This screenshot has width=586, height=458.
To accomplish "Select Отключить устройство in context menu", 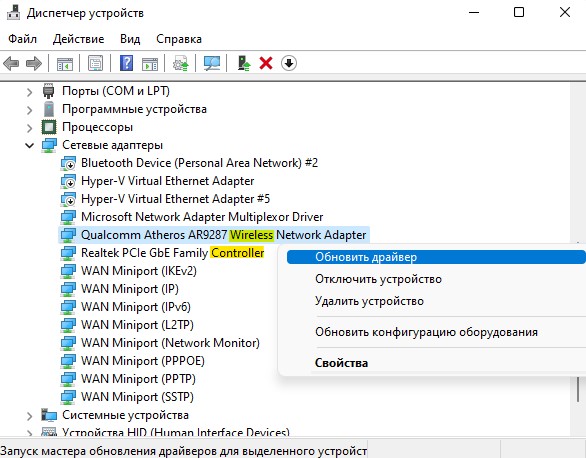I will tap(378, 279).
